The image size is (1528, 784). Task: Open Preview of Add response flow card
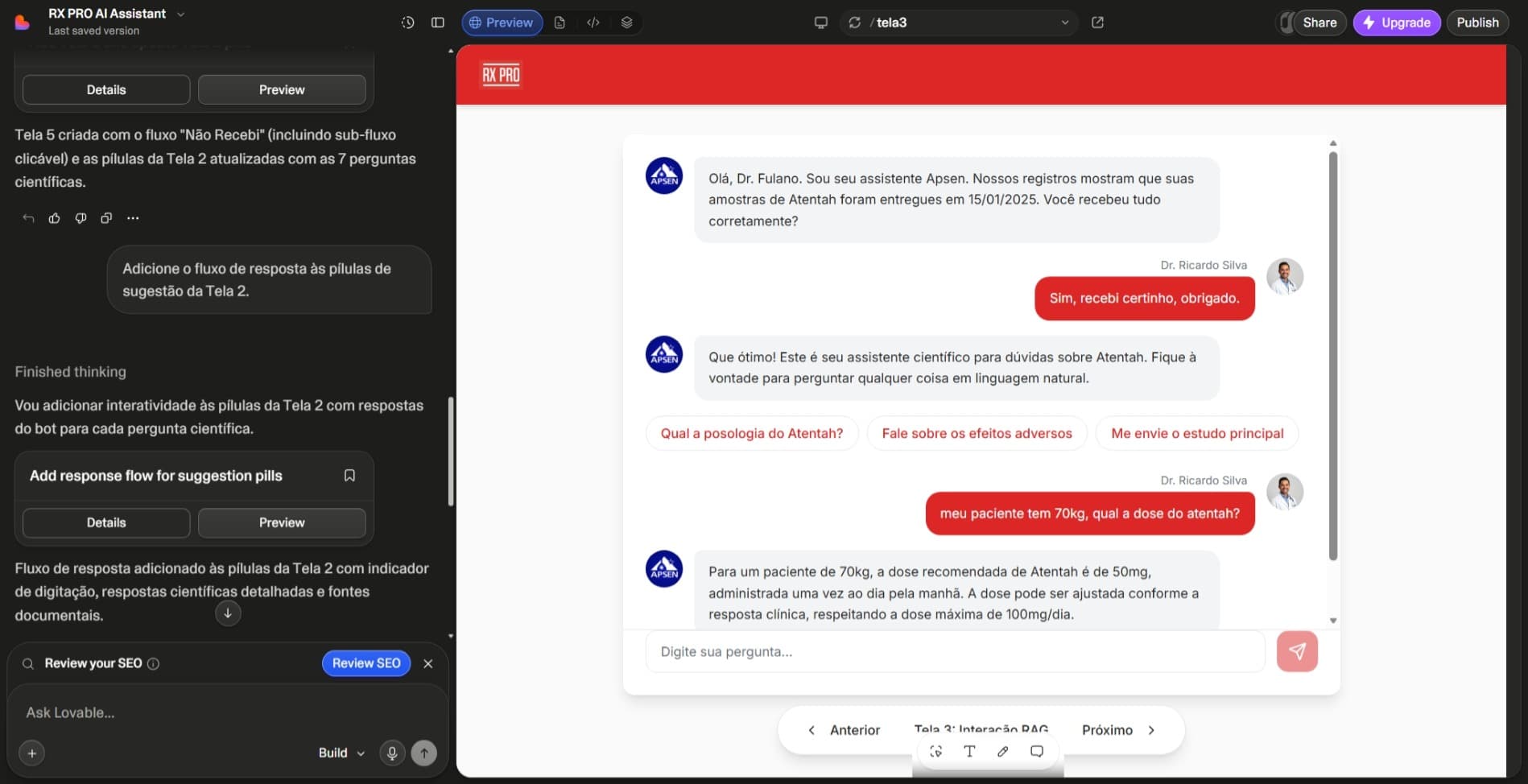pyautogui.click(x=282, y=522)
